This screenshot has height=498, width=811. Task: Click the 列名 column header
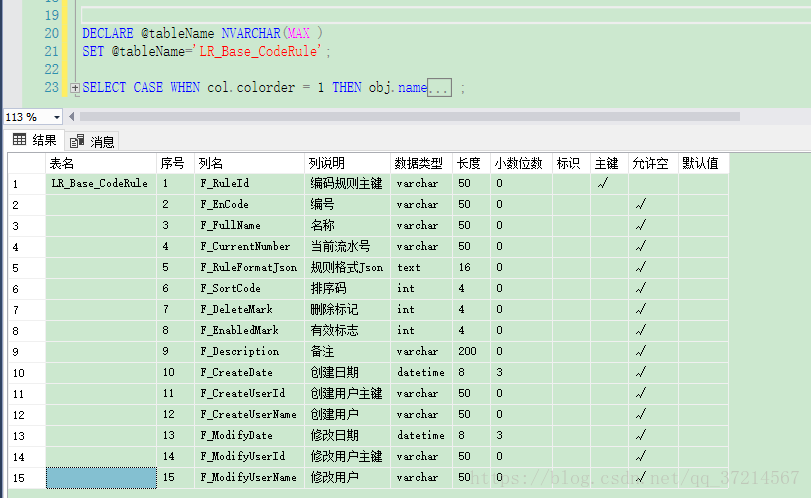[249, 163]
